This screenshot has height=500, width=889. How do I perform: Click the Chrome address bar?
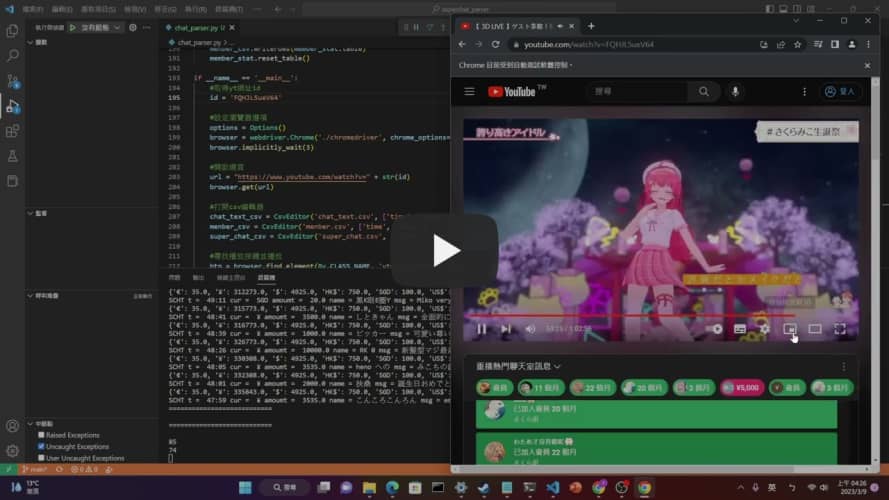[x=633, y=44]
